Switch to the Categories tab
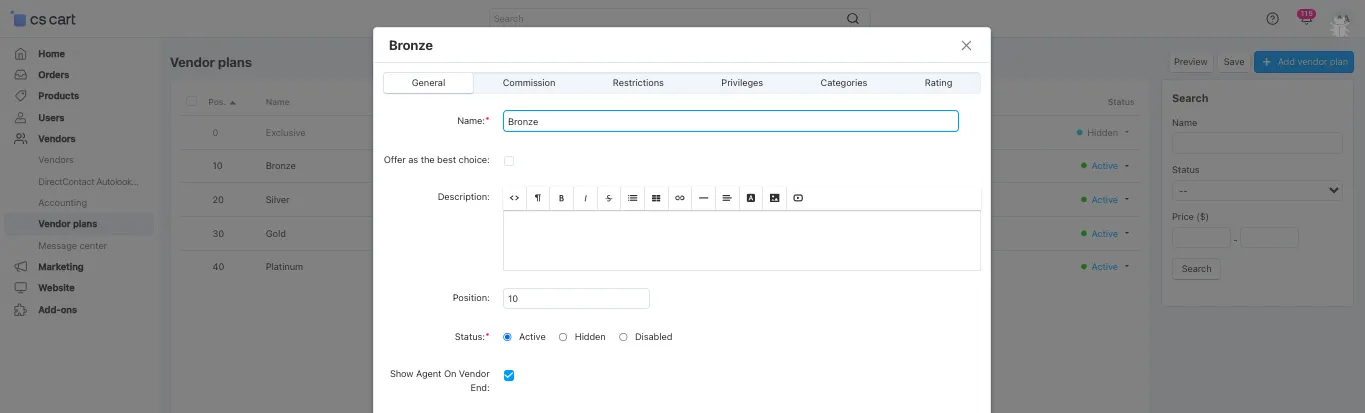1365x413 pixels. coord(844,83)
